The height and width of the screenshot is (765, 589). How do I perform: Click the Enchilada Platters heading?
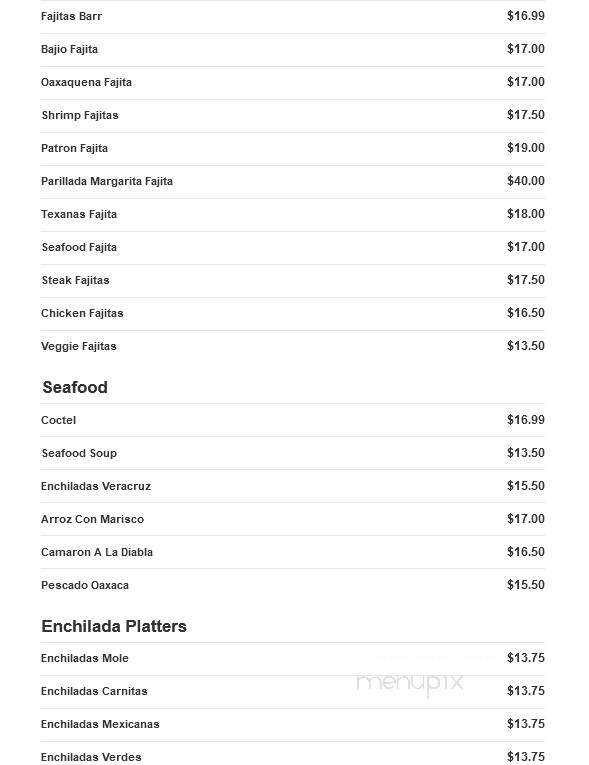point(114,626)
